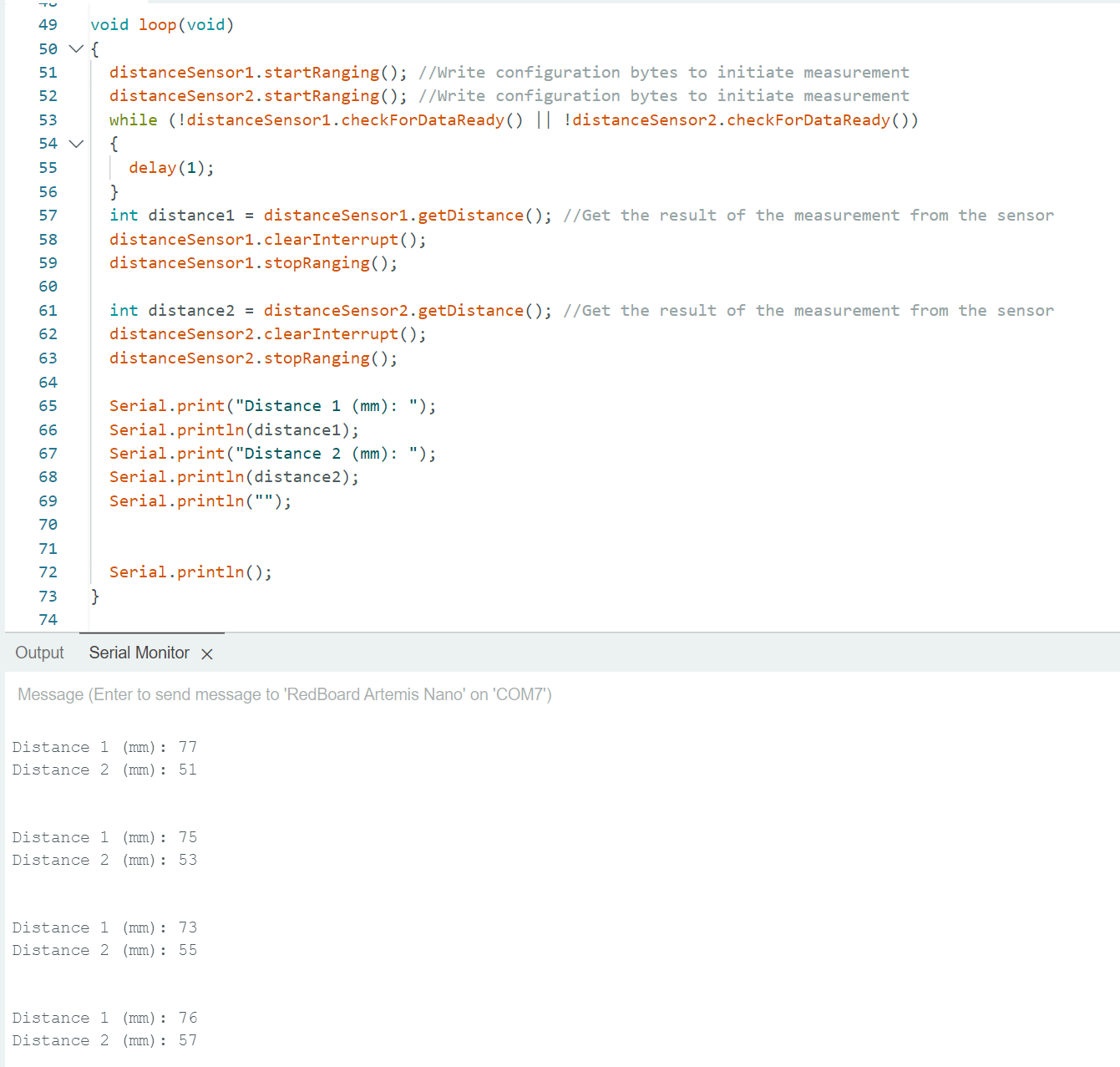Click line number 65 in the gutter

pyautogui.click(x=48, y=406)
